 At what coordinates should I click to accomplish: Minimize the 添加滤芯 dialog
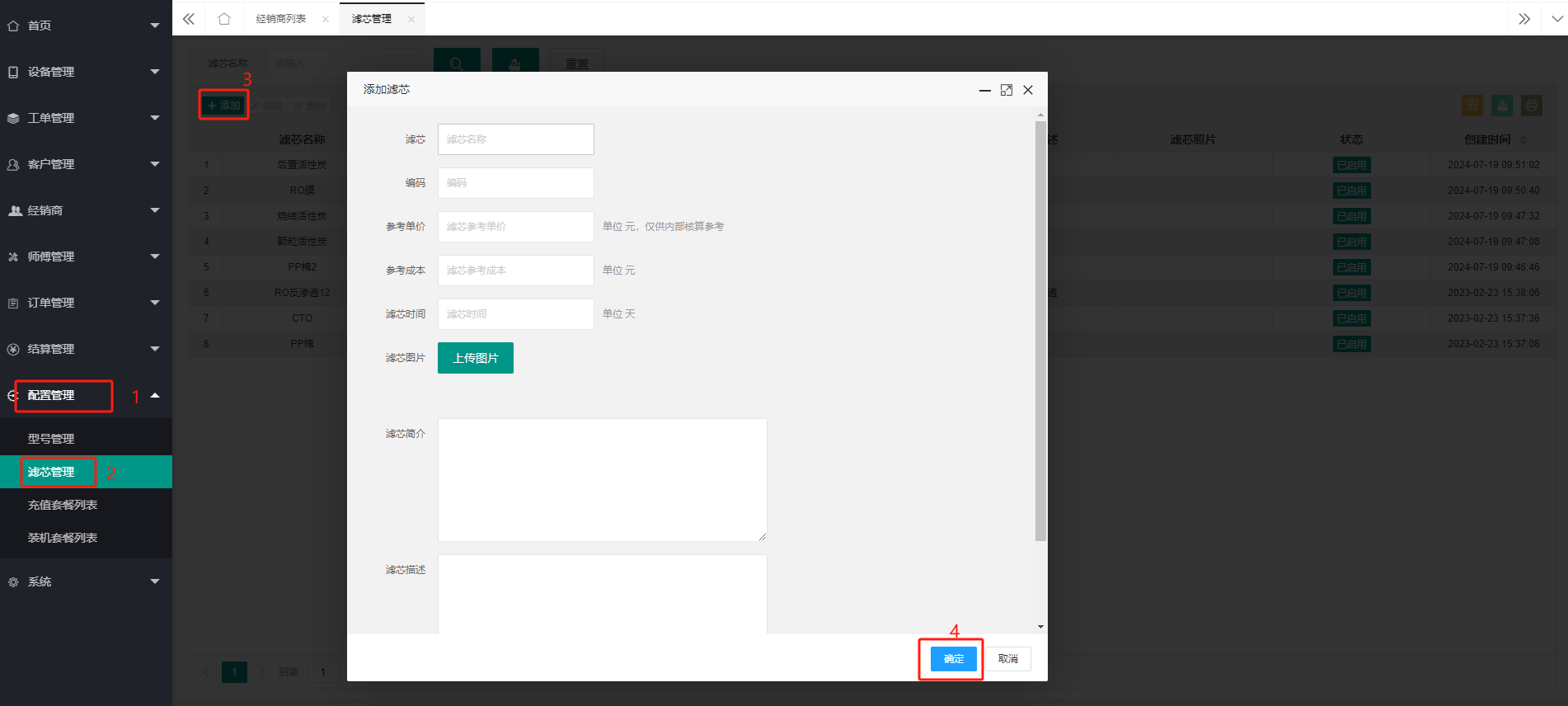coord(984,90)
